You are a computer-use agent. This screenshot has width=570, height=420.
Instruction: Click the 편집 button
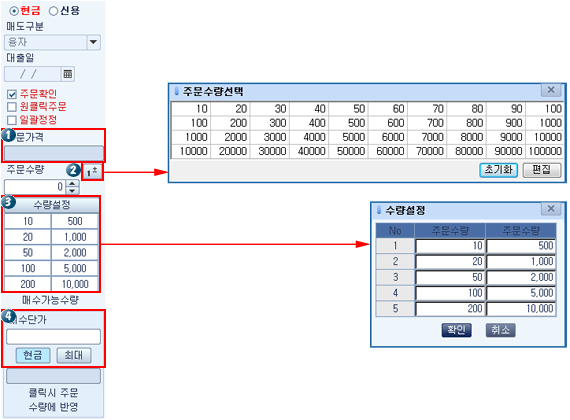coord(542,170)
